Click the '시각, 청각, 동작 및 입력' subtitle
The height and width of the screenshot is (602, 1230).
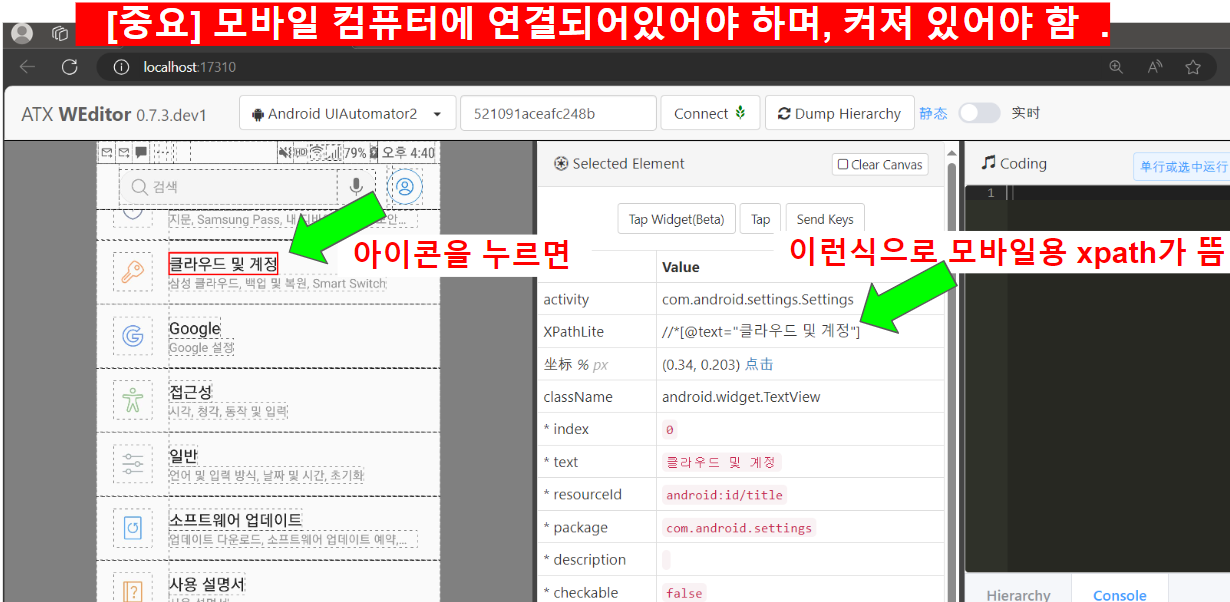[228, 412]
